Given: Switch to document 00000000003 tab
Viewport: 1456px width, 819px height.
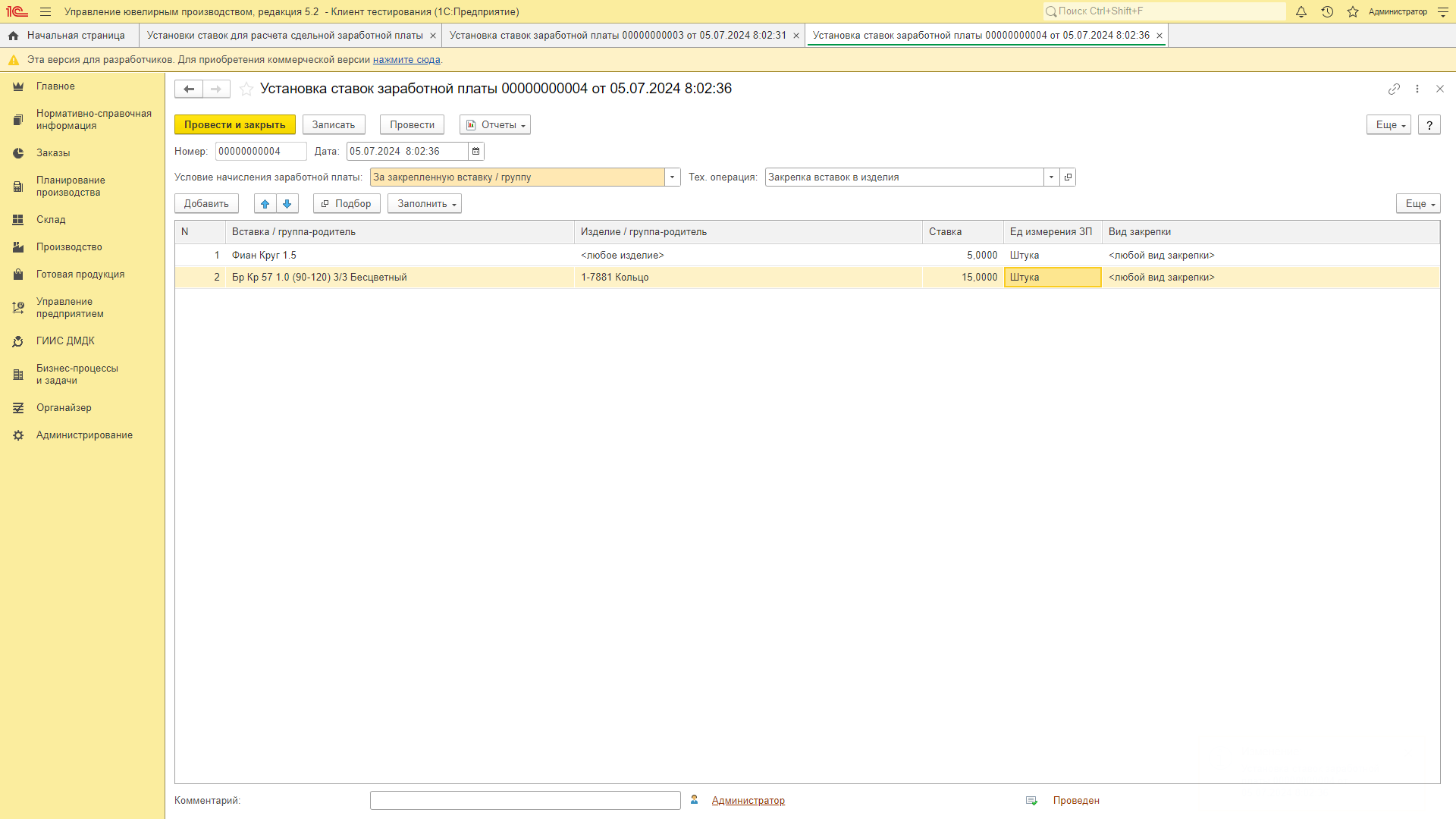Looking at the screenshot, I should point(618,36).
